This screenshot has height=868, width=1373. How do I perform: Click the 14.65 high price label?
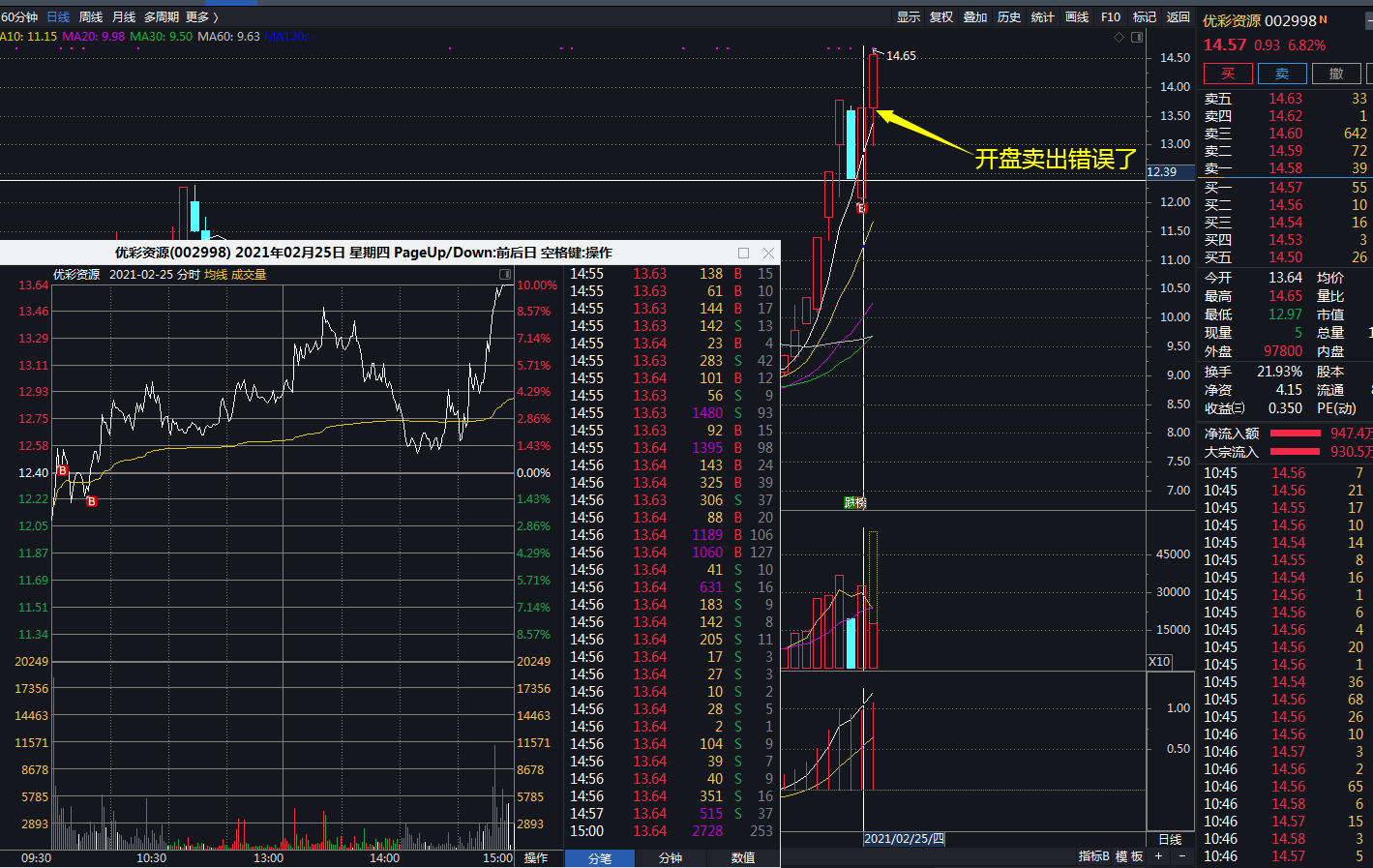point(901,56)
